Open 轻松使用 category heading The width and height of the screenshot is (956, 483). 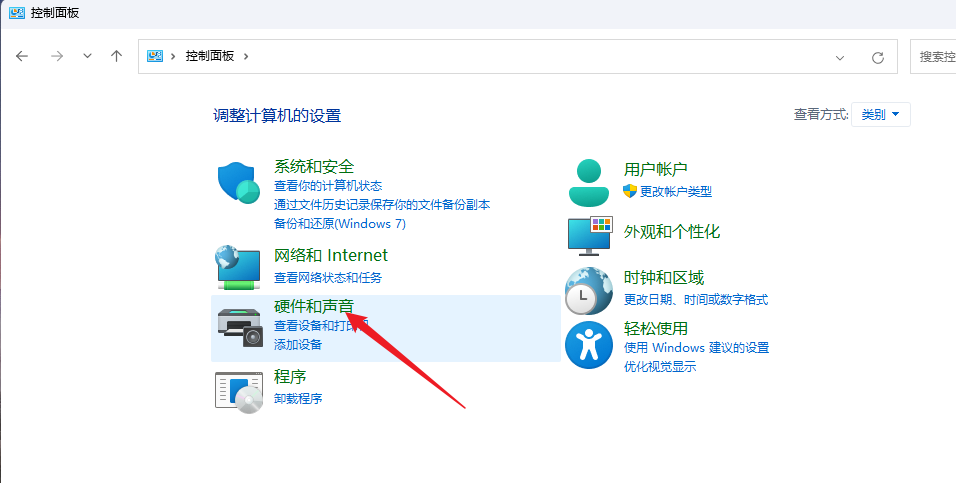point(656,328)
